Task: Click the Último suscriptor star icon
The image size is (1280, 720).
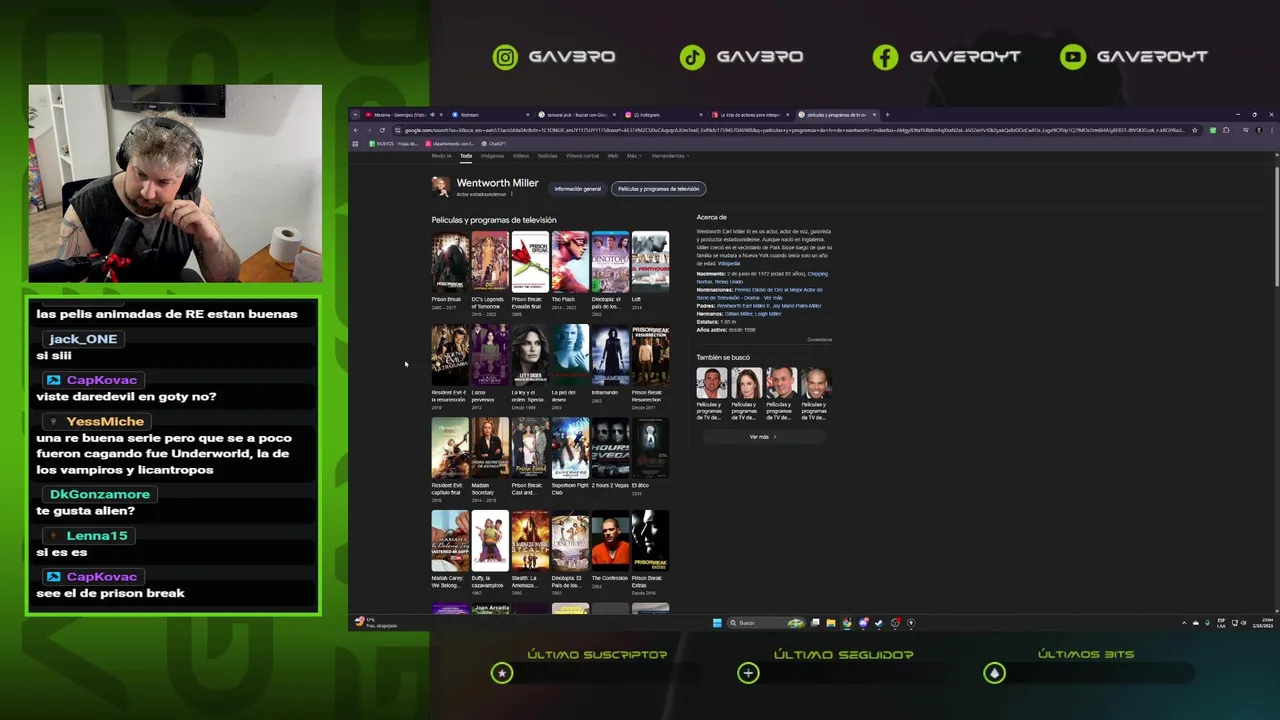Action: 502,673
